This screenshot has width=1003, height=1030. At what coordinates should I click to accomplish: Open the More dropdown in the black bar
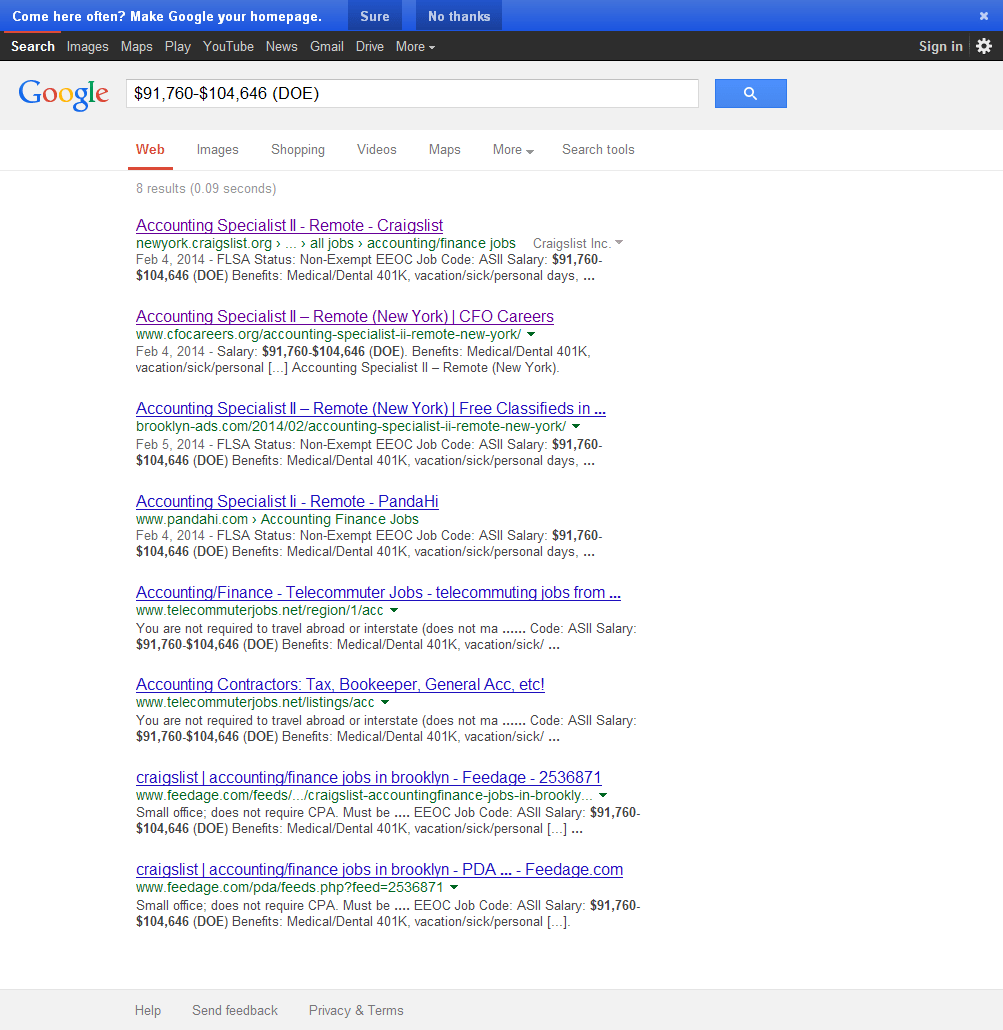tap(415, 47)
